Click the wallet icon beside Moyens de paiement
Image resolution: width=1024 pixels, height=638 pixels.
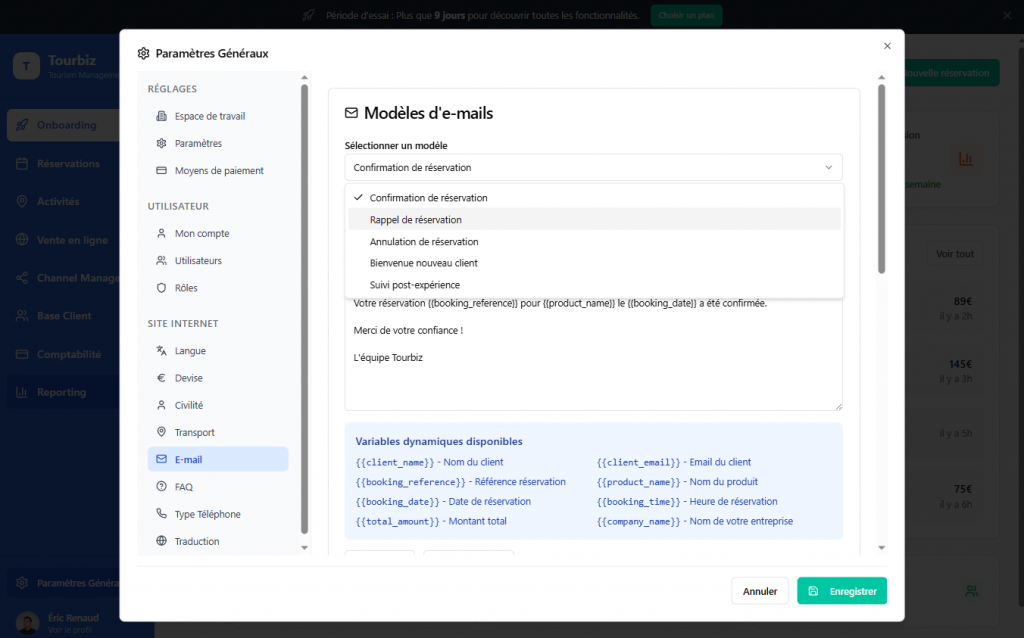click(x=162, y=171)
